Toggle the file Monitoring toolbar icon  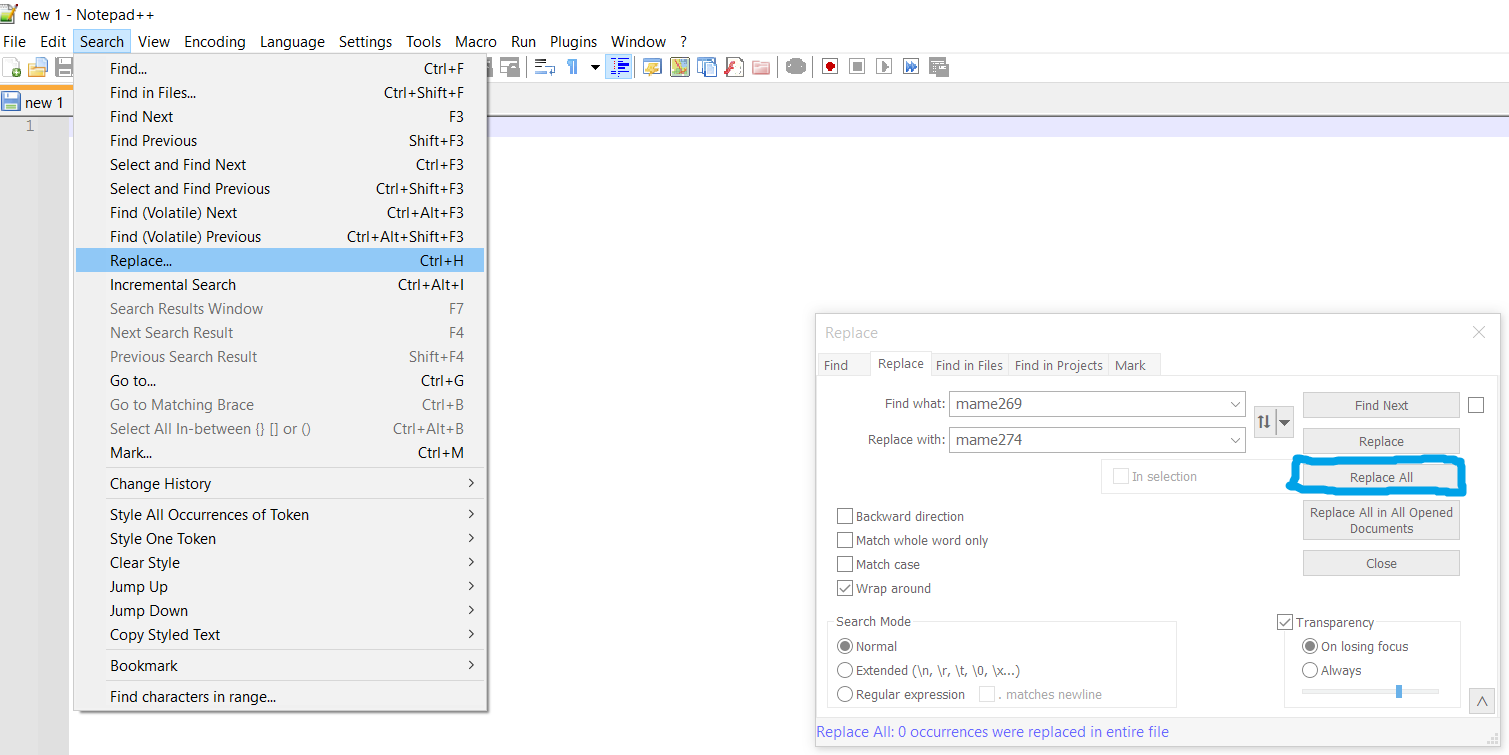click(x=796, y=67)
